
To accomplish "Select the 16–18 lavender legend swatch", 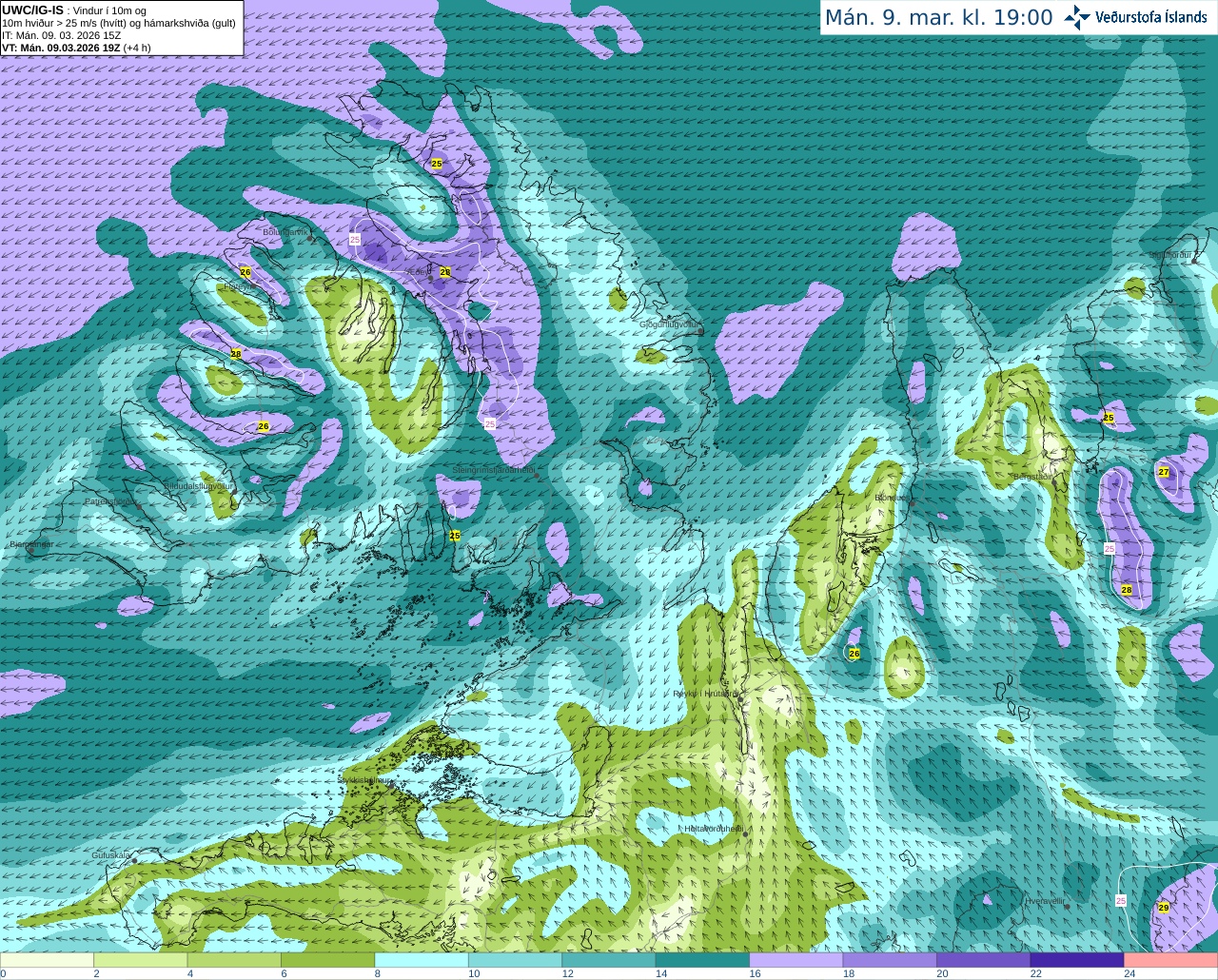I will 796,960.
